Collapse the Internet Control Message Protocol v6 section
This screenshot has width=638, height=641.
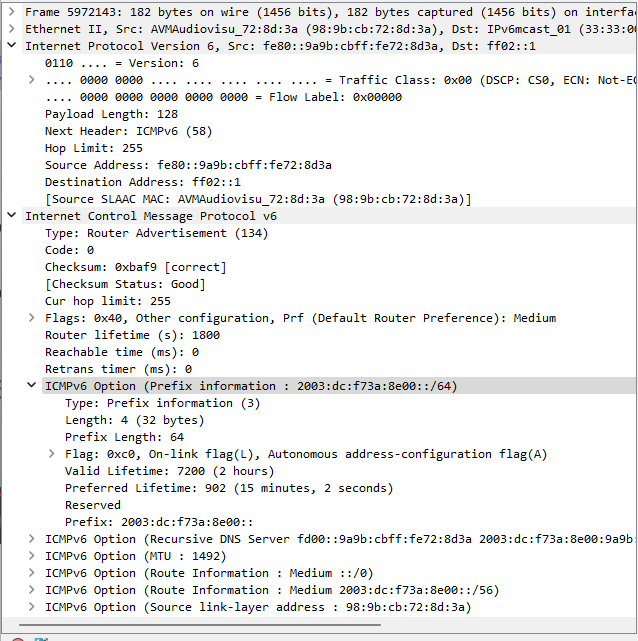coord(12,216)
